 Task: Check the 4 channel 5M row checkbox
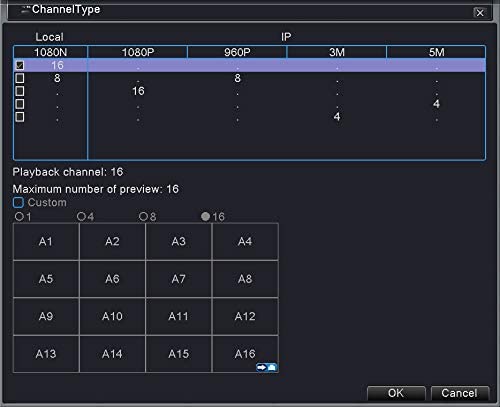tap(20, 104)
